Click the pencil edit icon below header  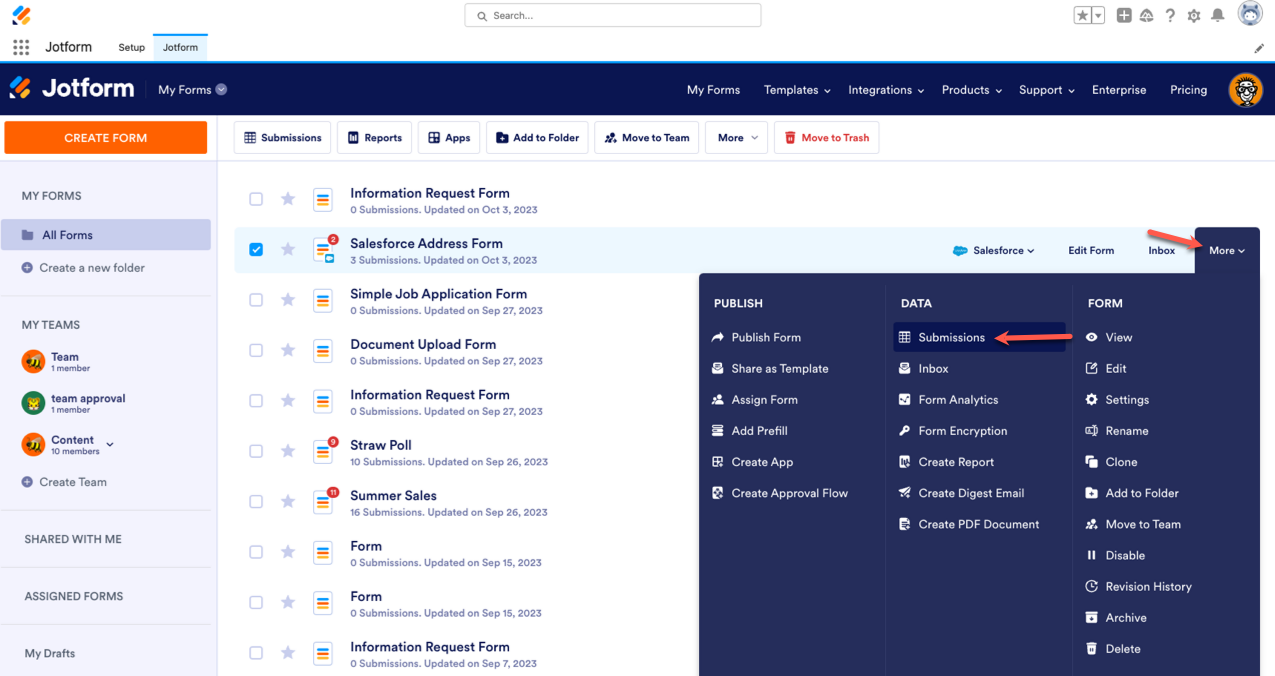1259,48
